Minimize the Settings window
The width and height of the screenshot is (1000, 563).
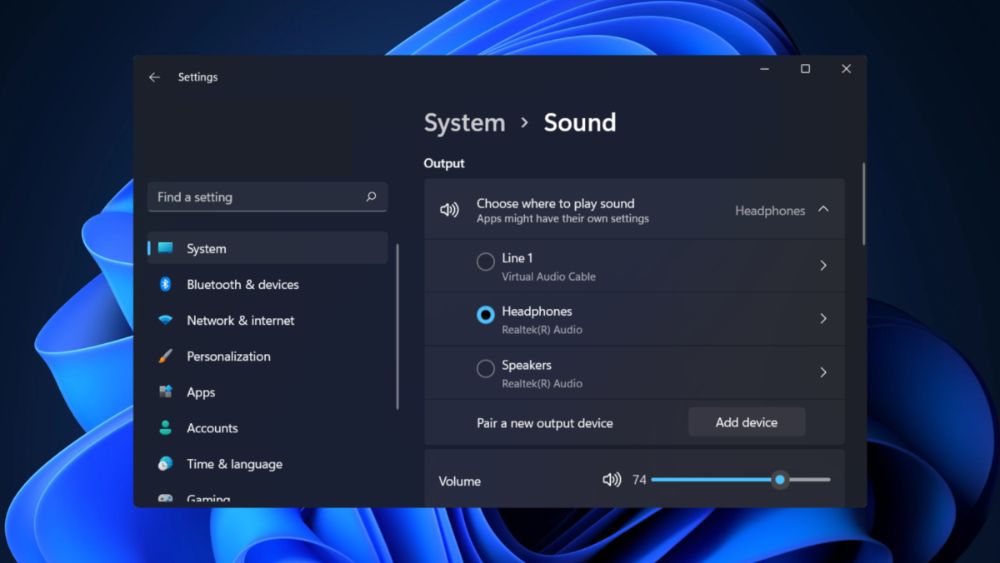coord(765,68)
